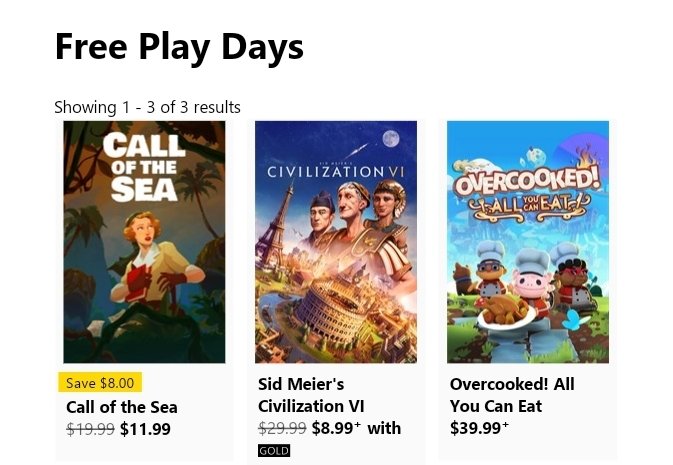673x465 pixels.
Task: Click the moon on Civilization VI cover
Action: (x=391, y=139)
